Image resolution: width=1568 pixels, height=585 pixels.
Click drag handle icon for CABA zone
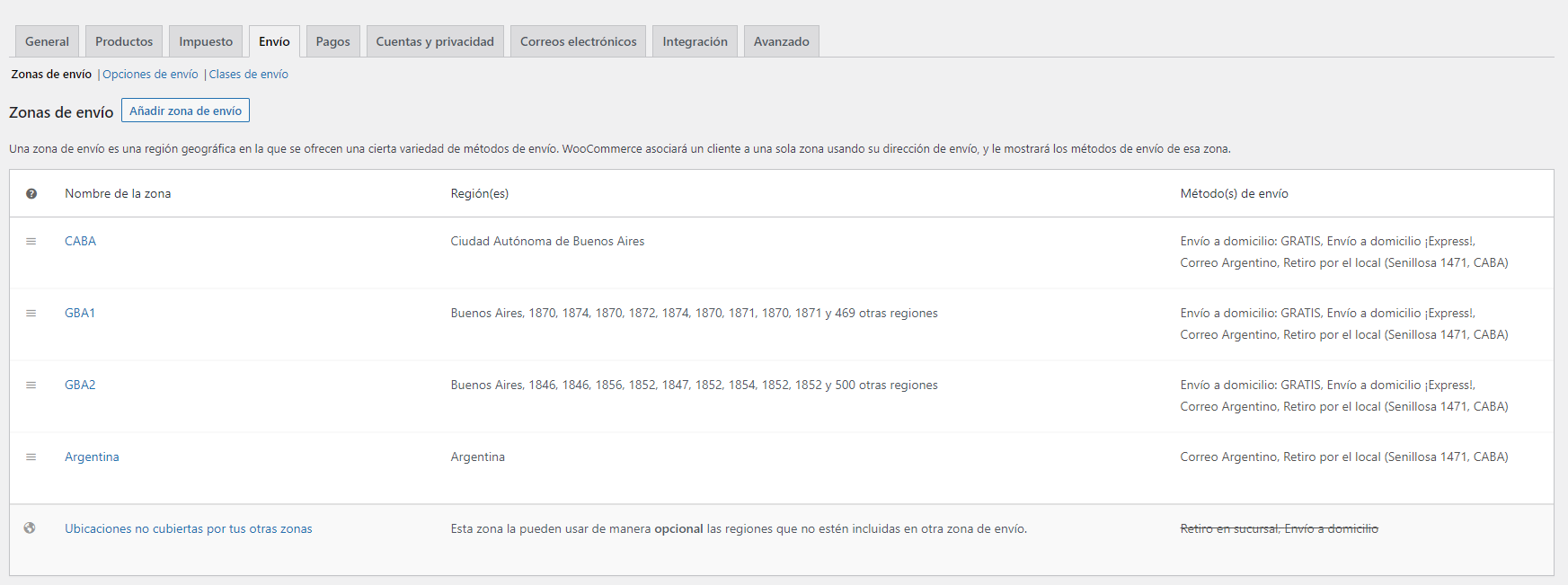point(31,241)
